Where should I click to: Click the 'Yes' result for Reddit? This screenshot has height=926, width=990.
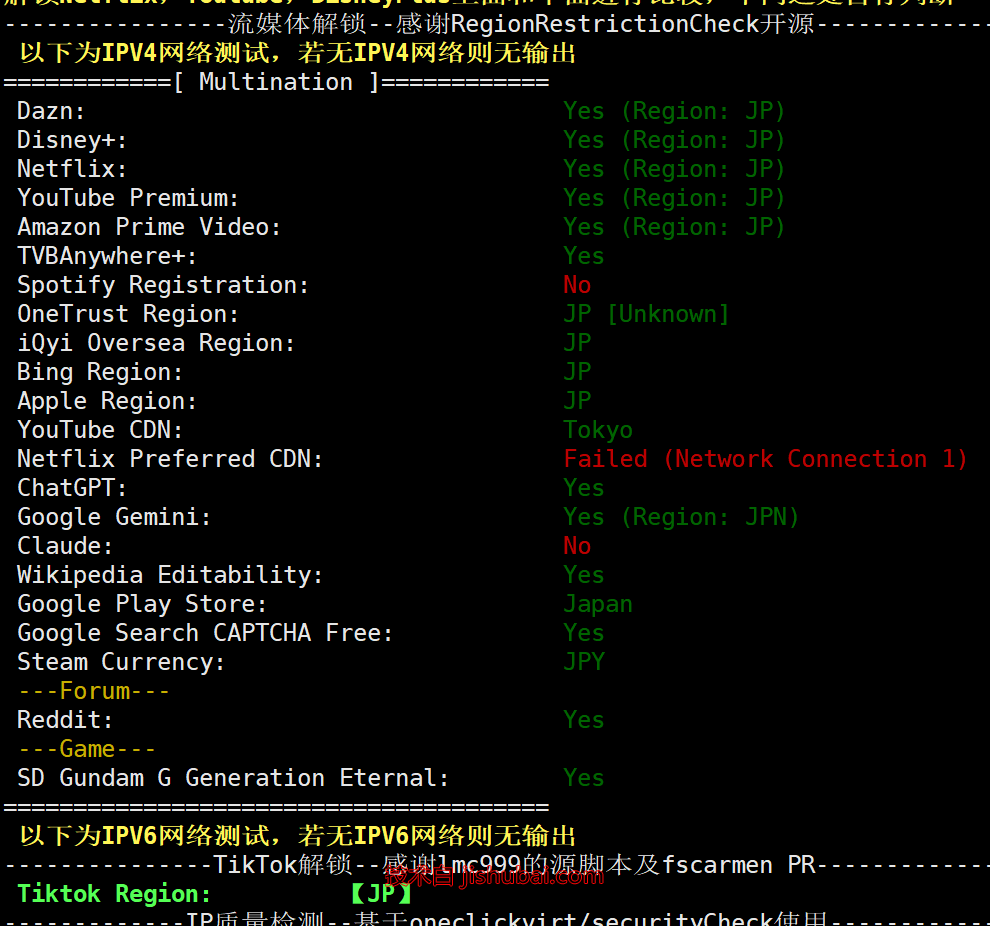pyautogui.click(x=584, y=720)
